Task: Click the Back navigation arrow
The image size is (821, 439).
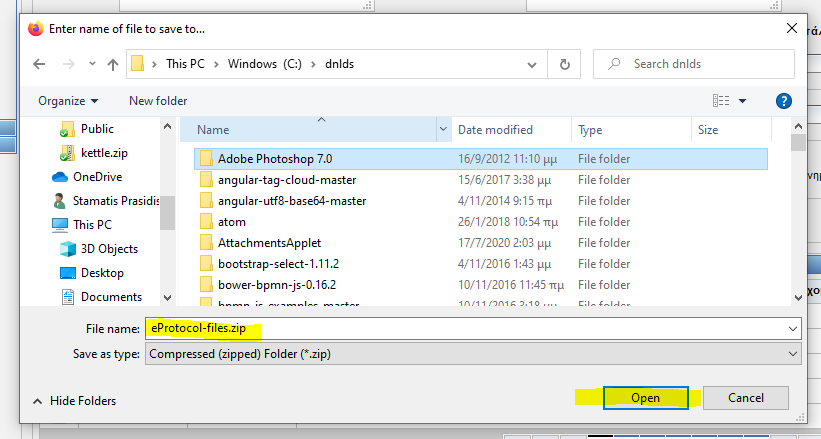Action: [40, 64]
